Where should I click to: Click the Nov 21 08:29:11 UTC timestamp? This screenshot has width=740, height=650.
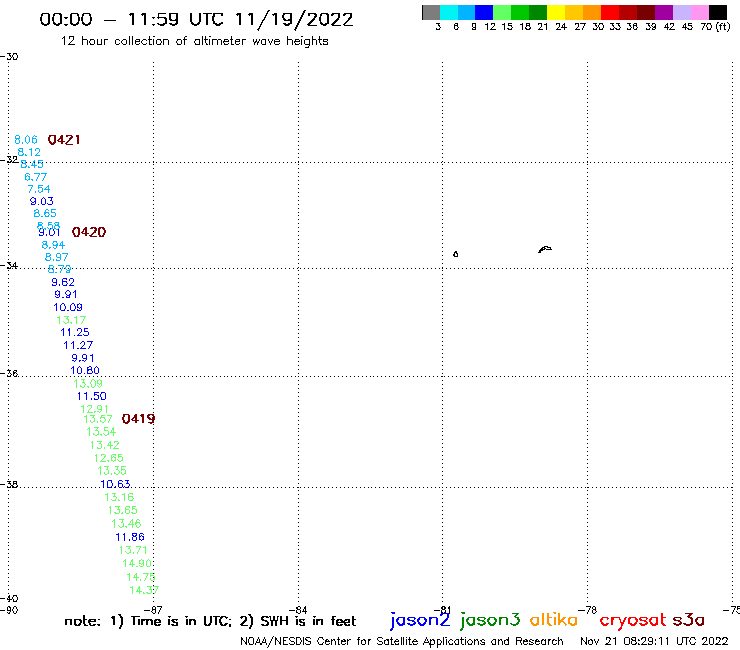654,641
